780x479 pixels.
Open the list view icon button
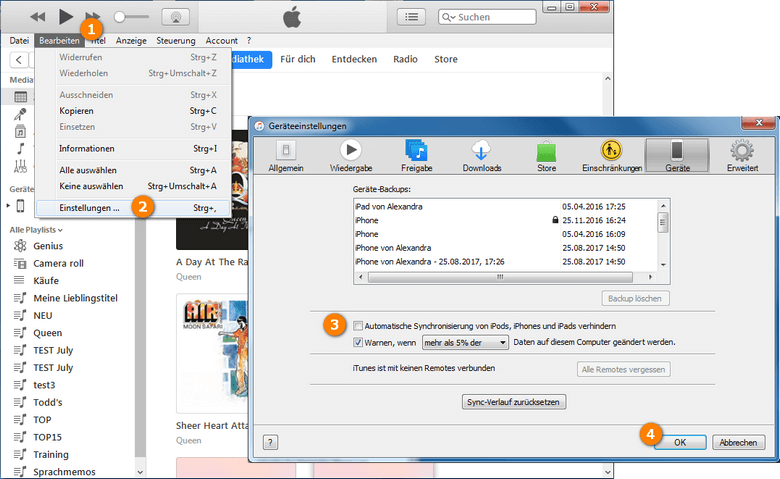(x=411, y=17)
